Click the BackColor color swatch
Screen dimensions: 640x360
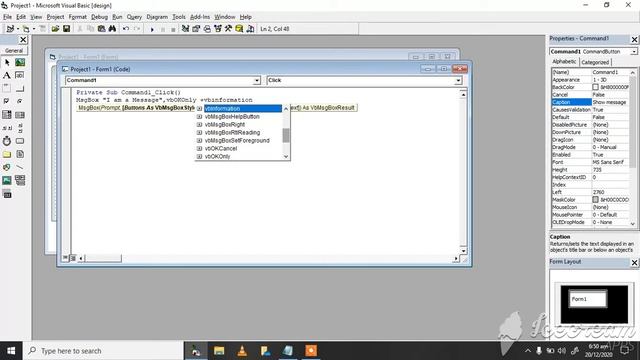(595, 87)
